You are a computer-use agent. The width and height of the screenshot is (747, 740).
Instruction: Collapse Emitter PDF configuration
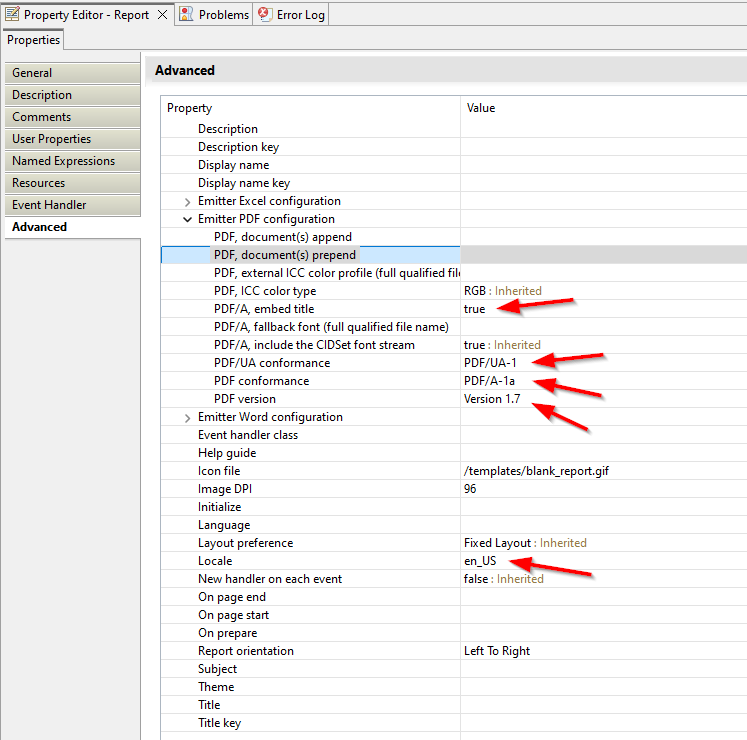click(x=188, y=220)
